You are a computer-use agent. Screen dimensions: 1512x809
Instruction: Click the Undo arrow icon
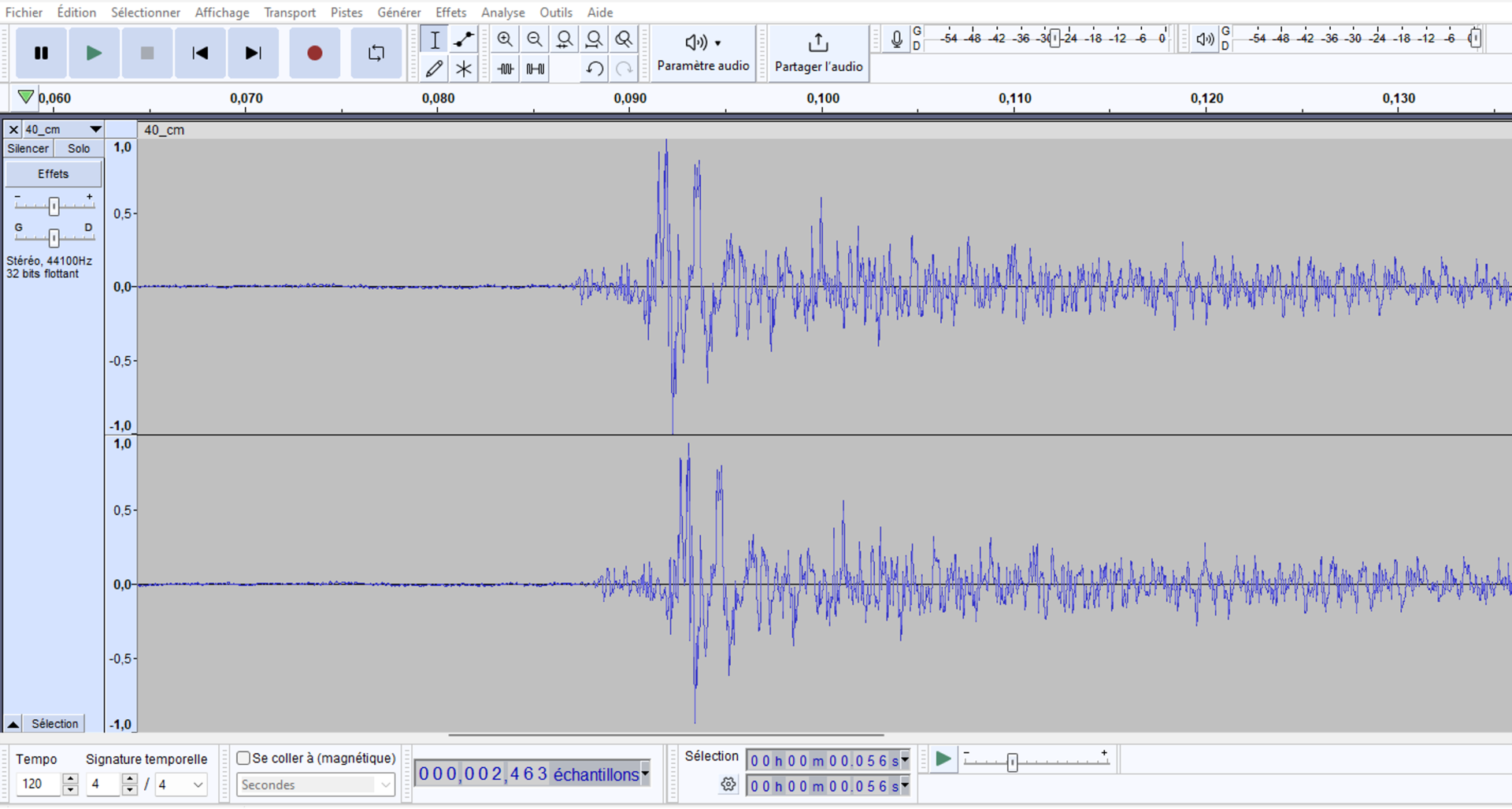pyautogui.click(x=595, y=69)
